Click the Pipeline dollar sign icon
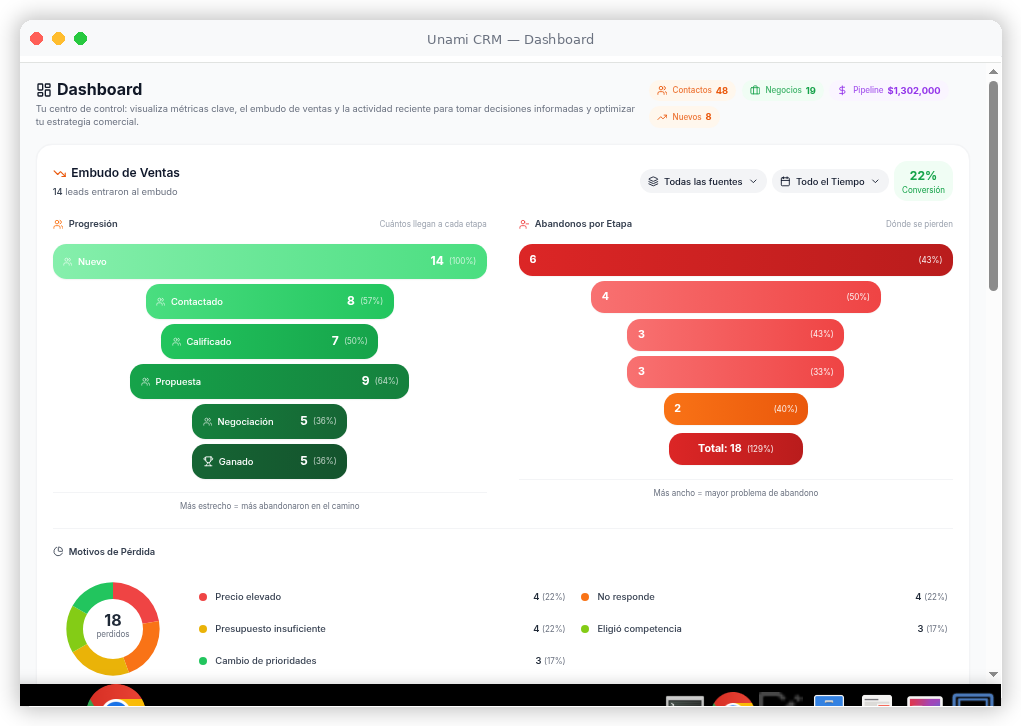The width and height of the screenshot is (1021, 726). point(843,89)
